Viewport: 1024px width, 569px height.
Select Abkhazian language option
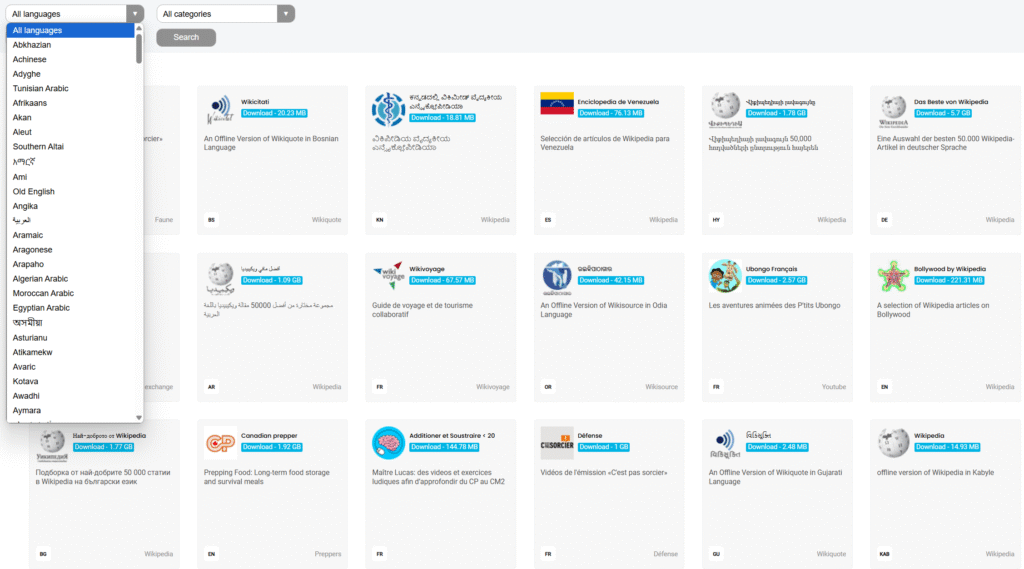(71, 45)
